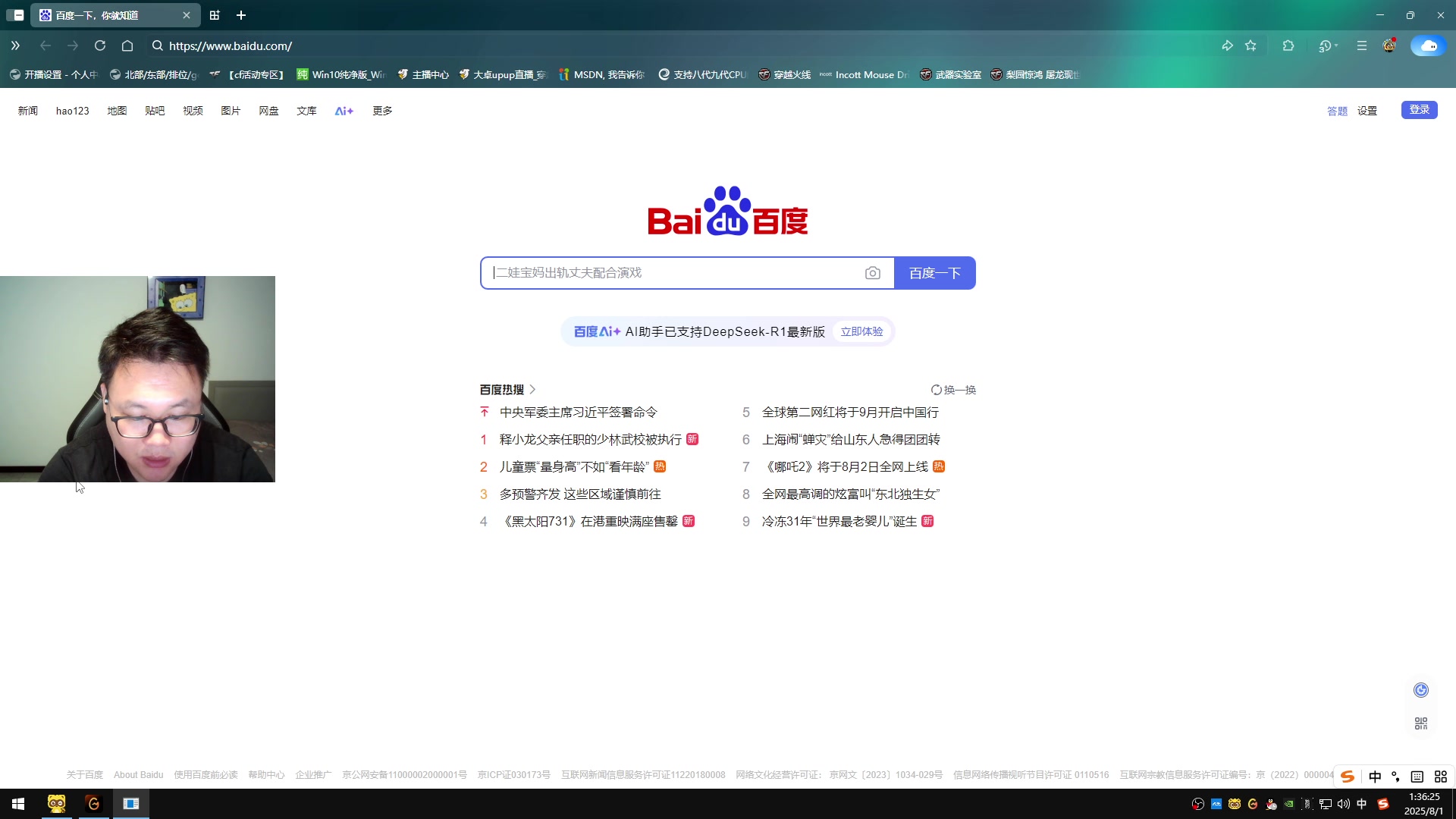Viewport: 1456px width, 819px height.
Task: Open hot search 全球第二网红将于9月开启中国行
Action: click(850, 413)
